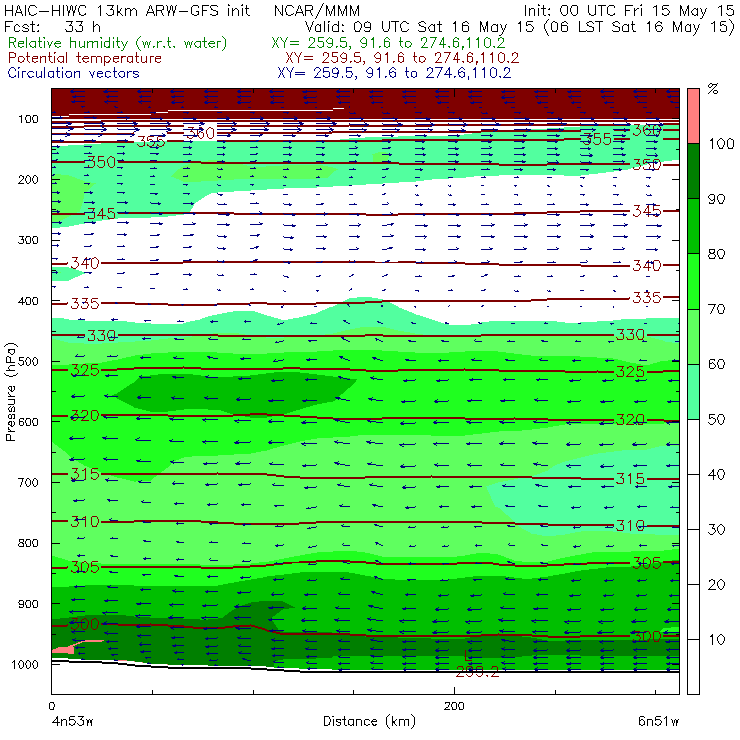This screenshot has width=740, height=740.
Task: Click the '298.2' minimum value label
Action: (x=477, y=672)
